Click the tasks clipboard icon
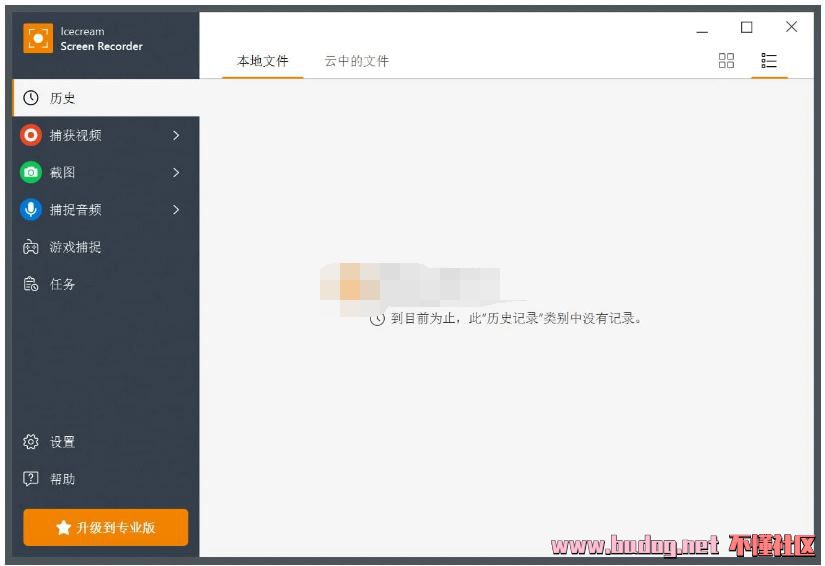Screen dimensions: 825x566 tap(31, 284)
